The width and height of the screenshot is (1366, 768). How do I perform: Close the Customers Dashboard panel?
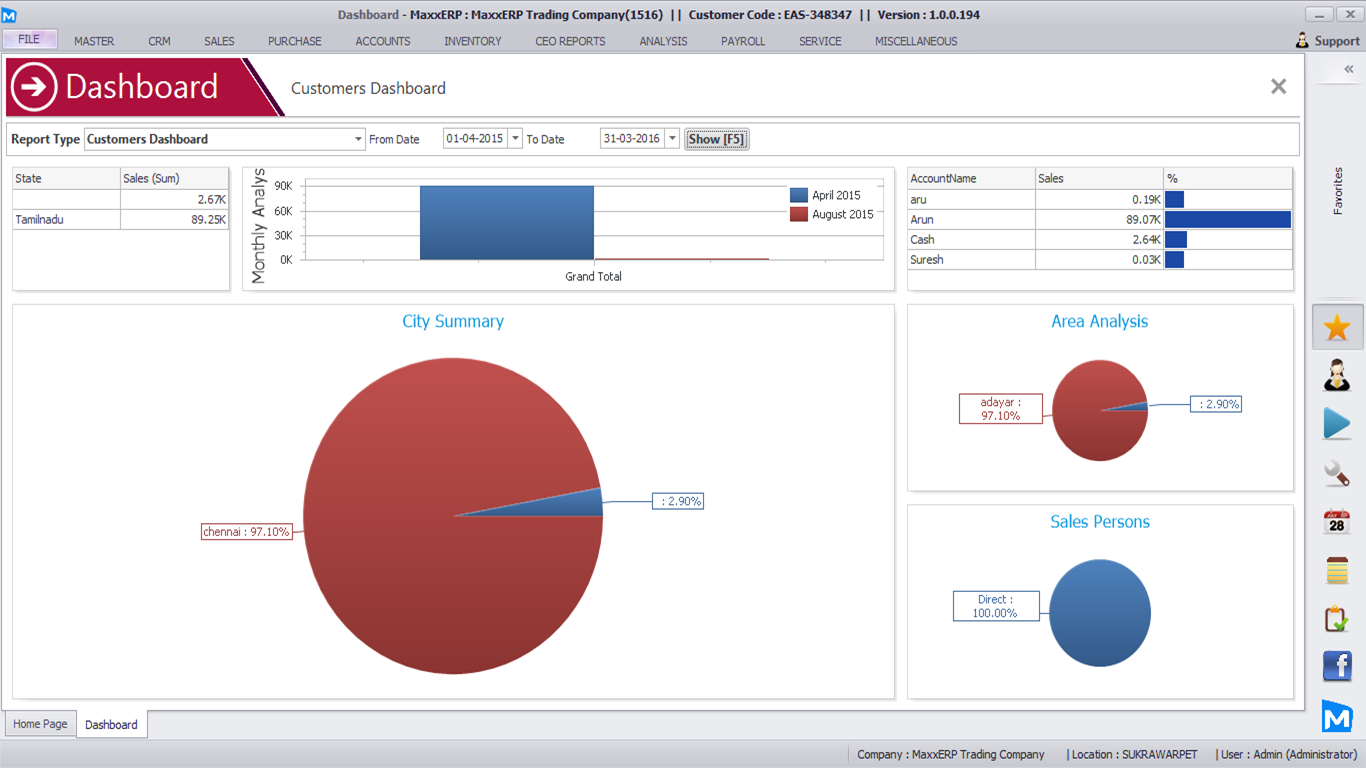[1278, 87]
